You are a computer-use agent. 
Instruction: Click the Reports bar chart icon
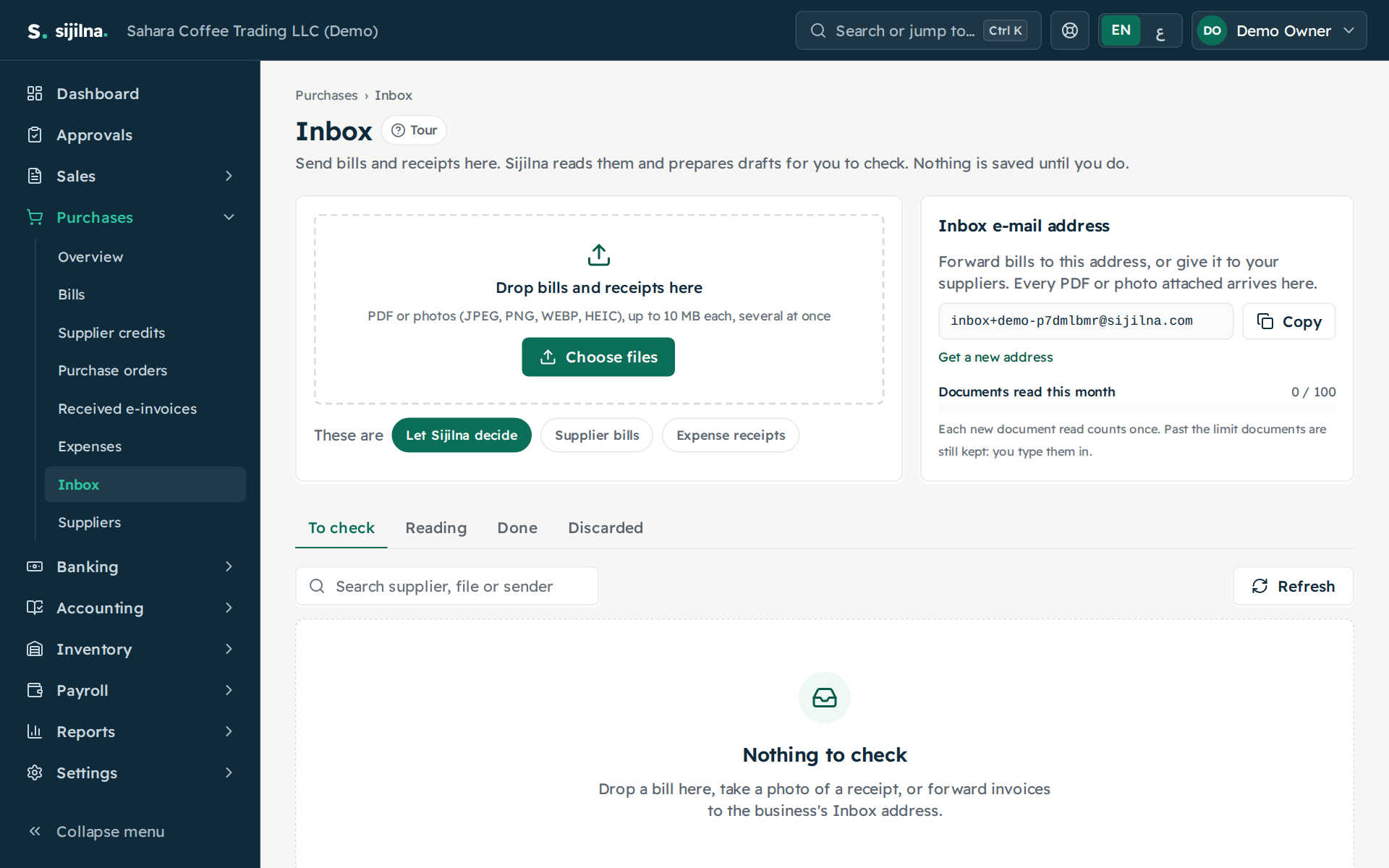[35, 731]
